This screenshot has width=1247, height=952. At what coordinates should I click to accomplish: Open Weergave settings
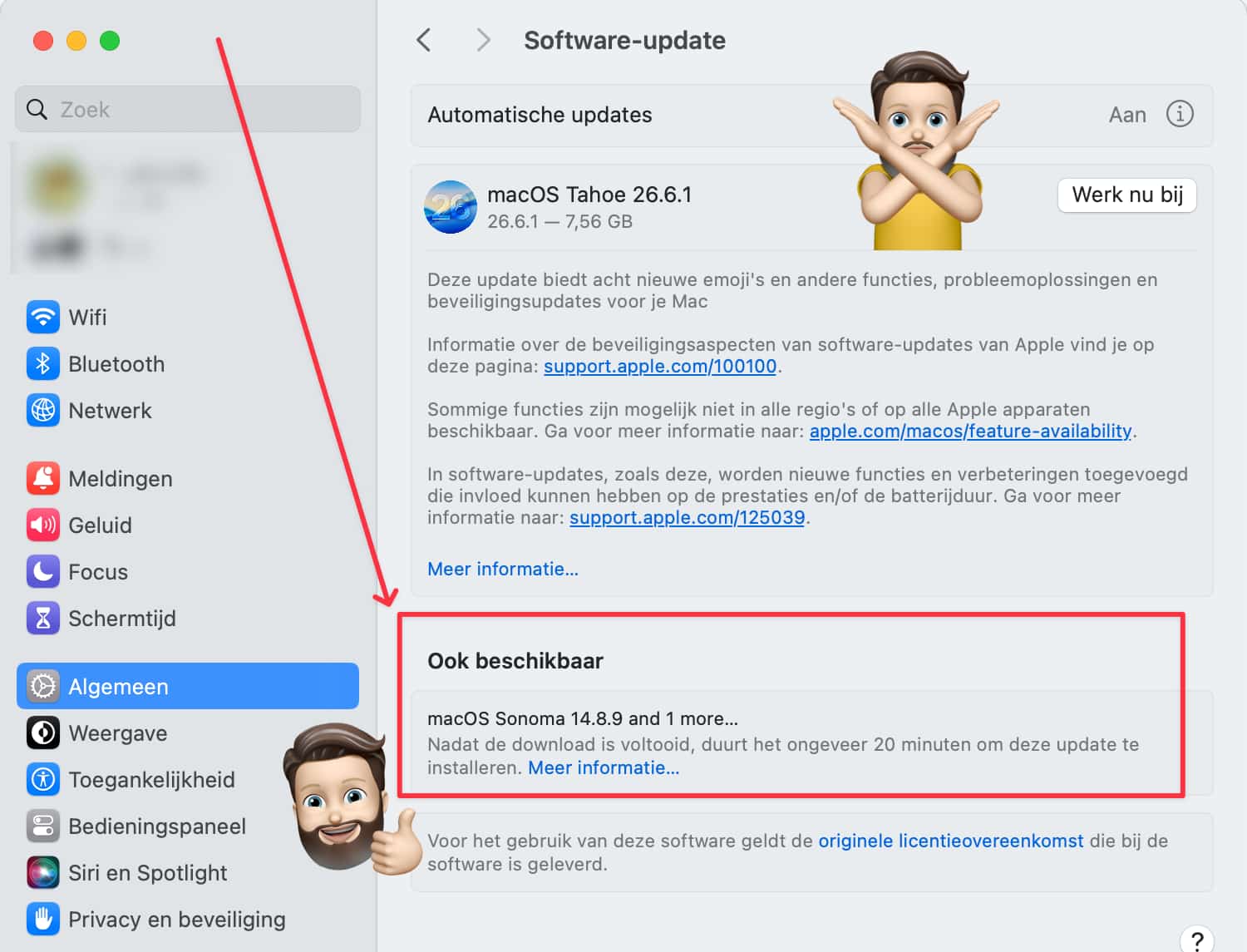click(x=188, y=732)
